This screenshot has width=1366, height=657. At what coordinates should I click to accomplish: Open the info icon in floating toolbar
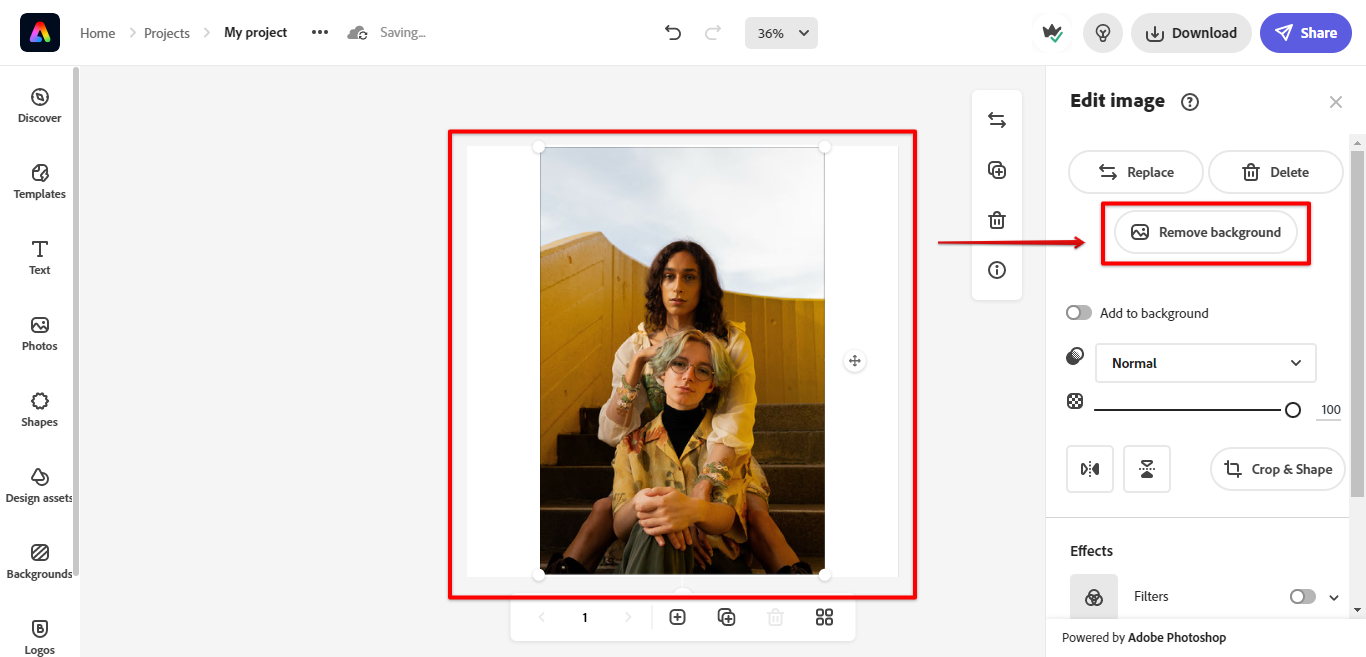tap(996, 269)
